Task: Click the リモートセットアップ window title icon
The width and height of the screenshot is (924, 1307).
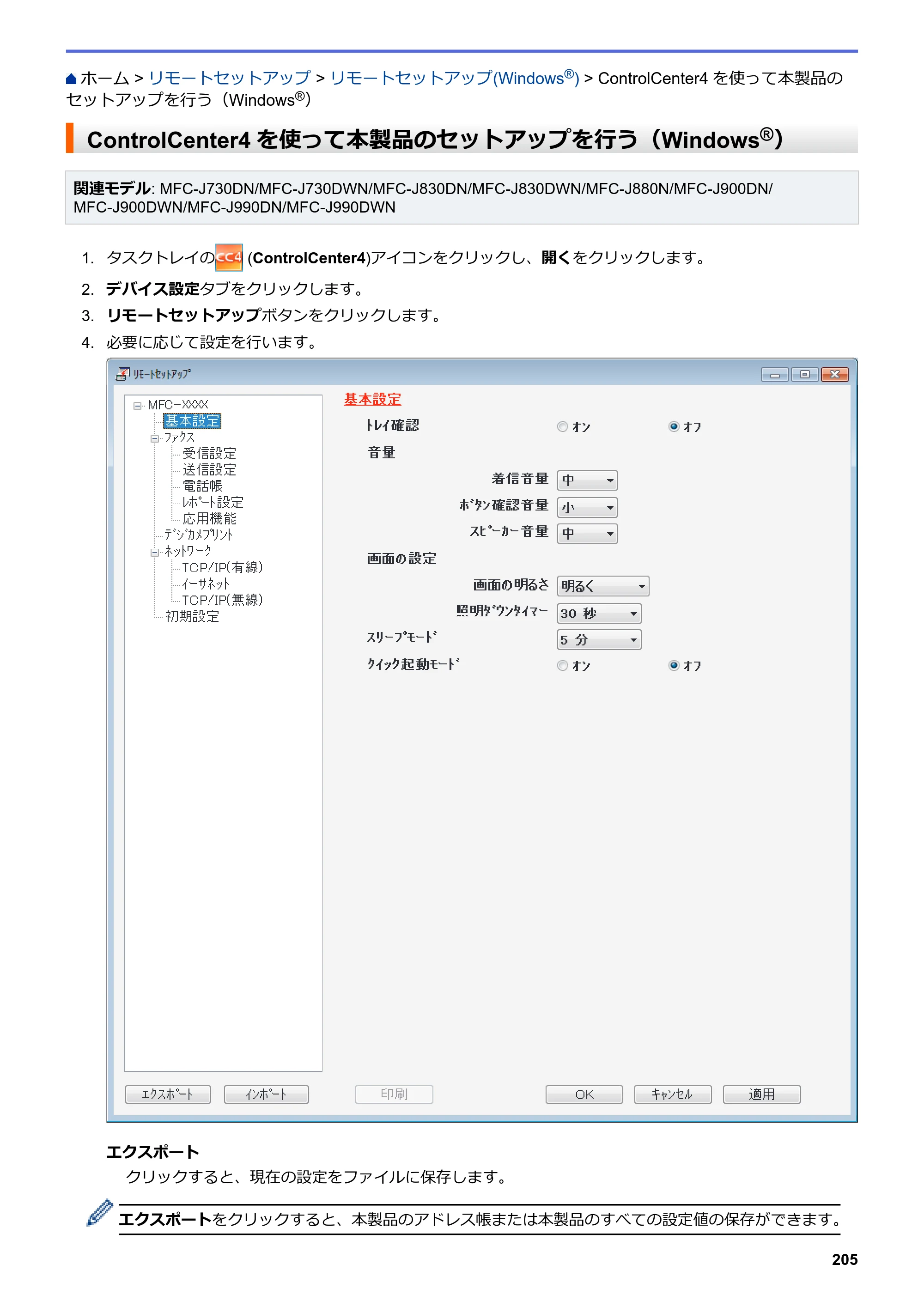Action: coord(122,374)
